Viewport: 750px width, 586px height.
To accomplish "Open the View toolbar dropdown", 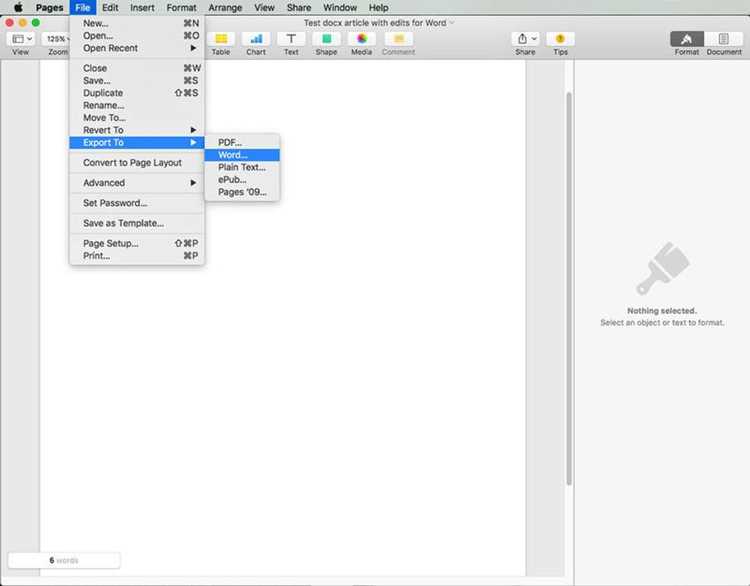I will [x=21, y=39].
